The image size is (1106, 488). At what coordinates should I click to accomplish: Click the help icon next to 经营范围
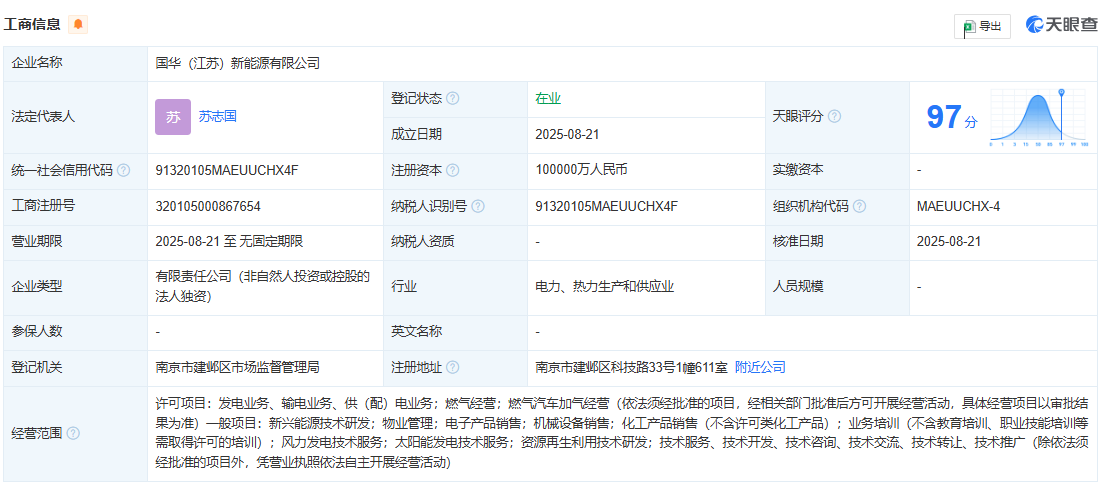click(72, 433)
